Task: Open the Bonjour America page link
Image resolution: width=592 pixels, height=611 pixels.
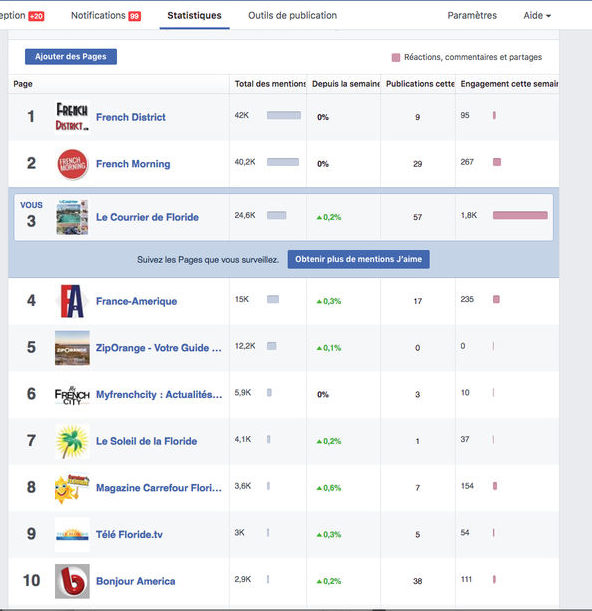Action: coord(135,581)
